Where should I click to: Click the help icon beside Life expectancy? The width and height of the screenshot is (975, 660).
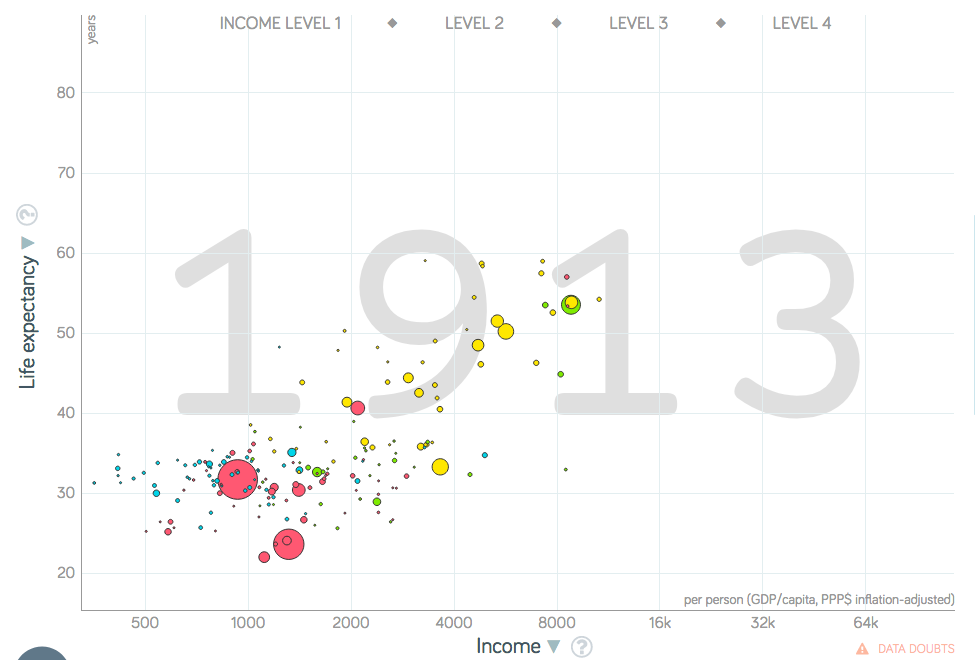click(28, 215)
